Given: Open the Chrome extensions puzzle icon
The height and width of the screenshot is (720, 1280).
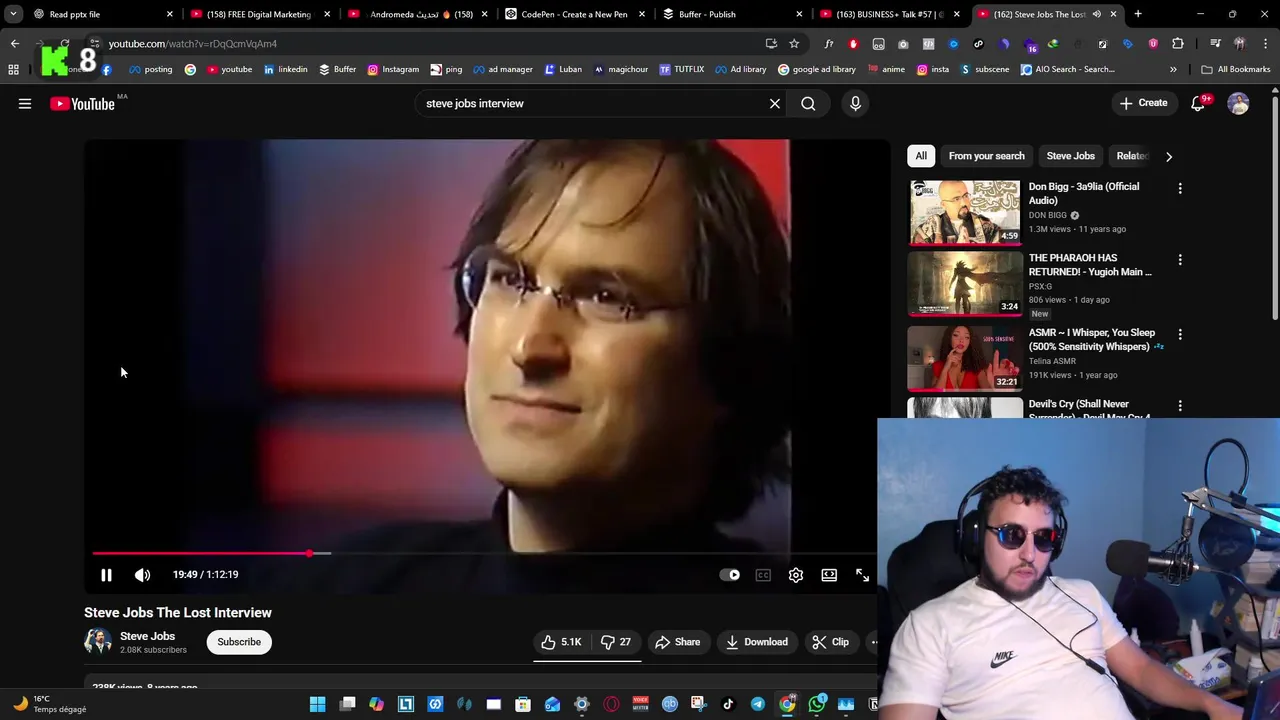Looking at the screenshot, I should coord(1178,44).
